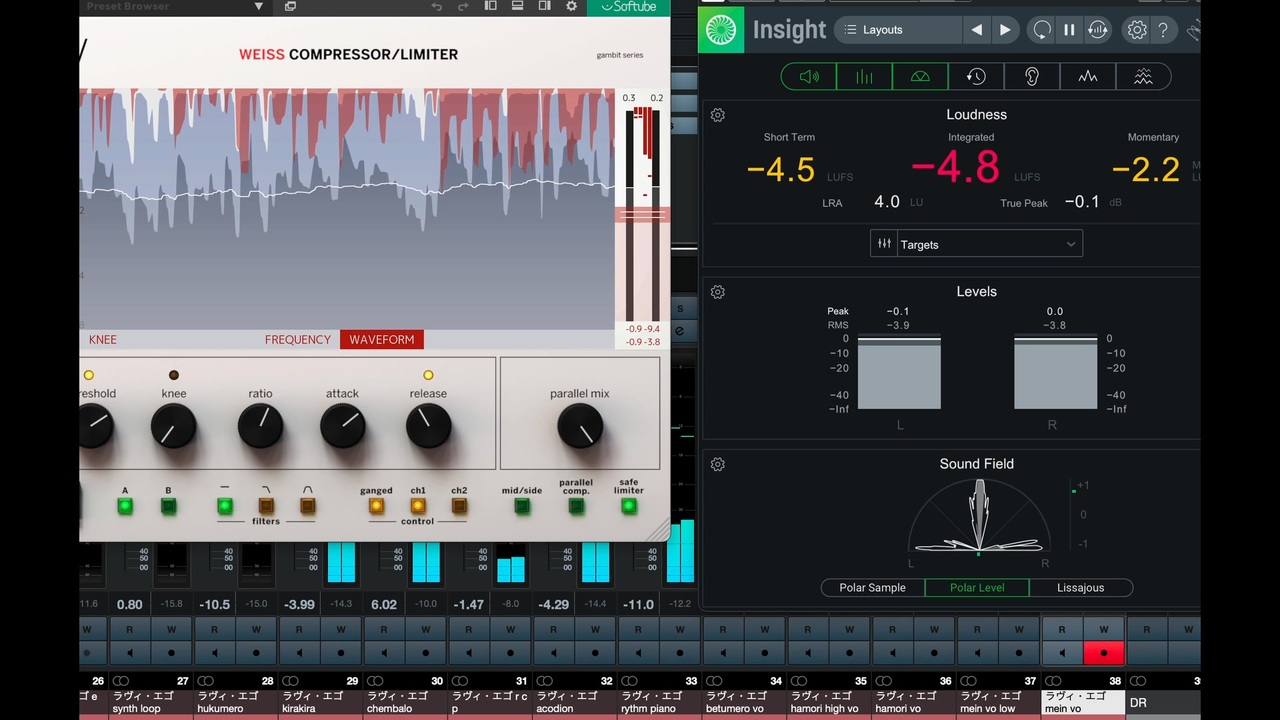
Task: Click the -10.5 fader value field
Action: pos(214,604)
